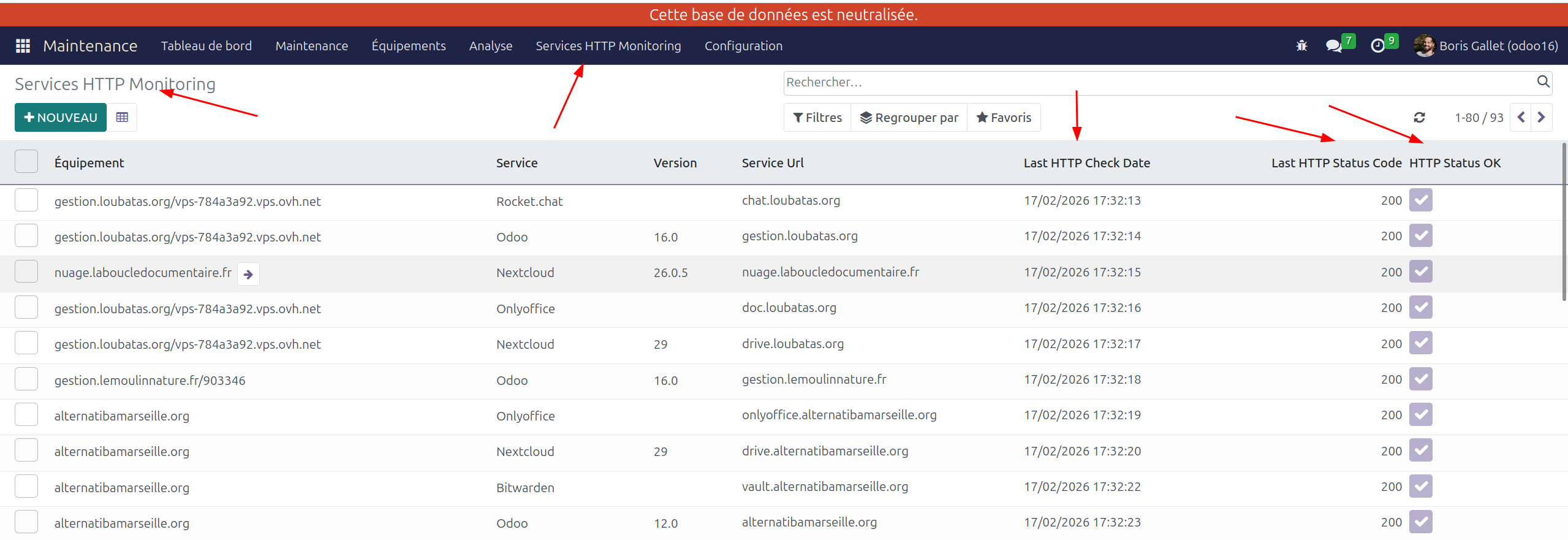The width and height of the screenshot is (1568, 540).
Task: Open the apps grid menu icon
Action: (23, 46)
